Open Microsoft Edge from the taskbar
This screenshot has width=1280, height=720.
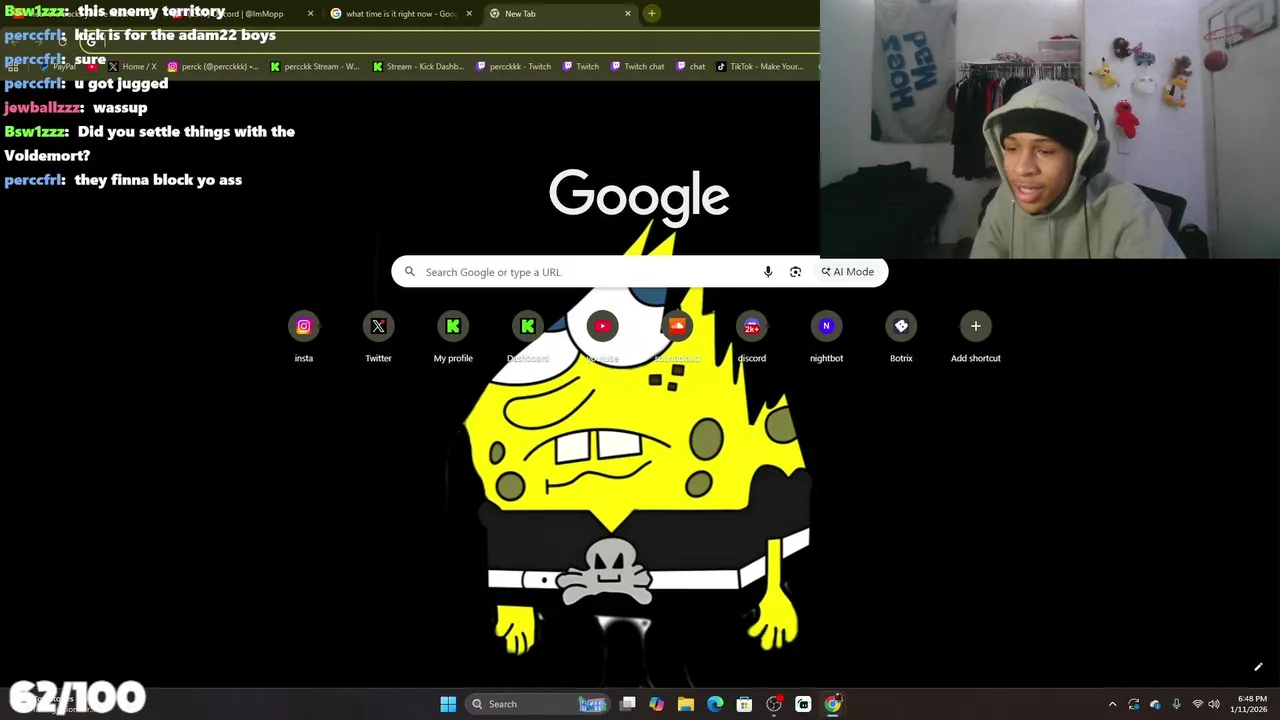(x=715, y=704)
